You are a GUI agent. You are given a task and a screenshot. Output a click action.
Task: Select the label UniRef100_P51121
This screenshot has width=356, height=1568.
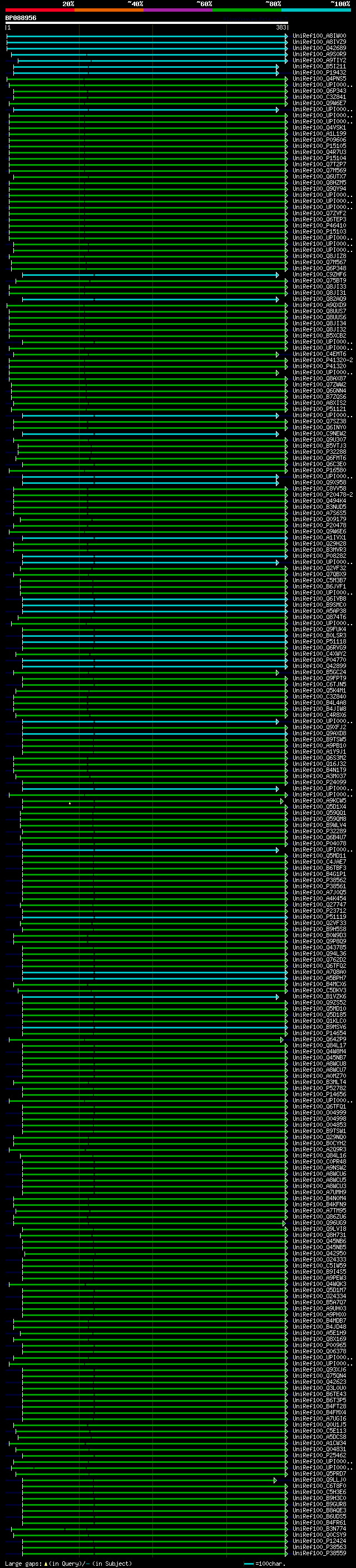(x=319, y=409)
